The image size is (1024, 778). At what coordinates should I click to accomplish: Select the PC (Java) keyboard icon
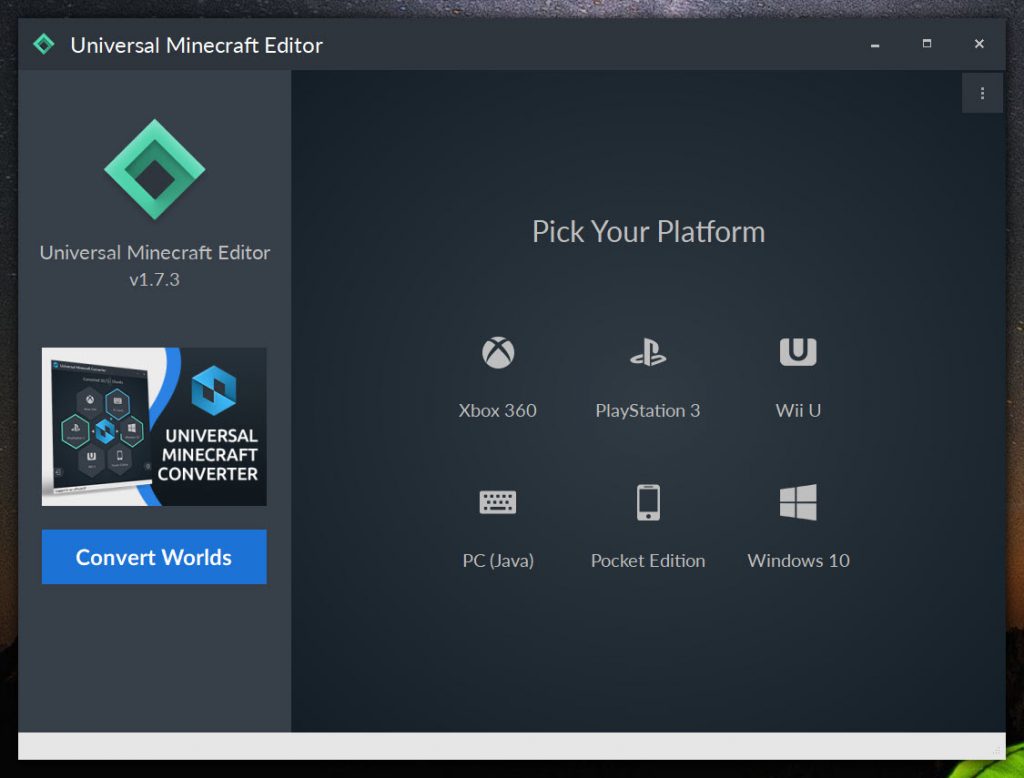tap(498, 502)
